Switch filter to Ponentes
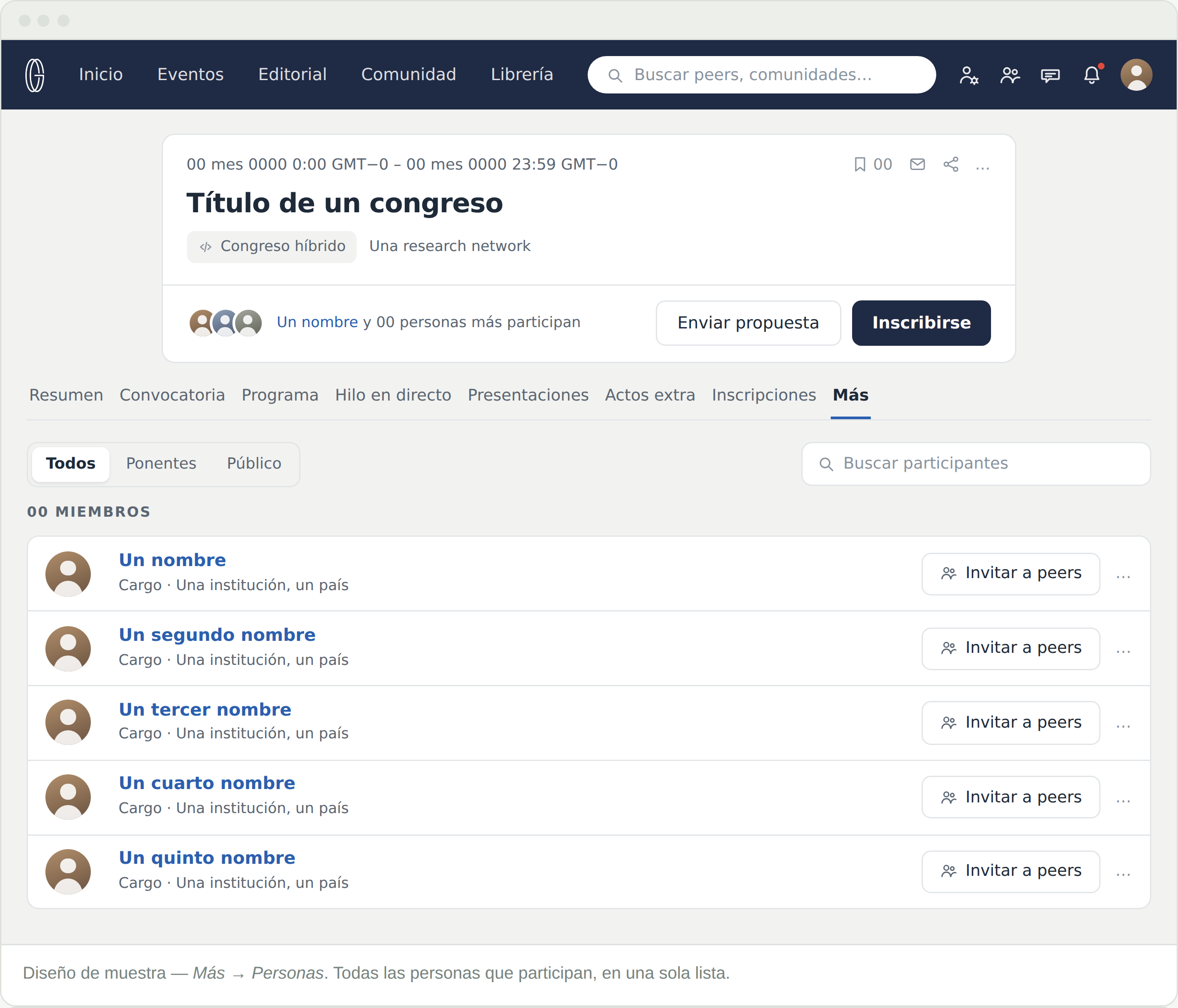The width and height of the screenshot is (1178, 1008). pyautogui.click(x=161, y=464)
